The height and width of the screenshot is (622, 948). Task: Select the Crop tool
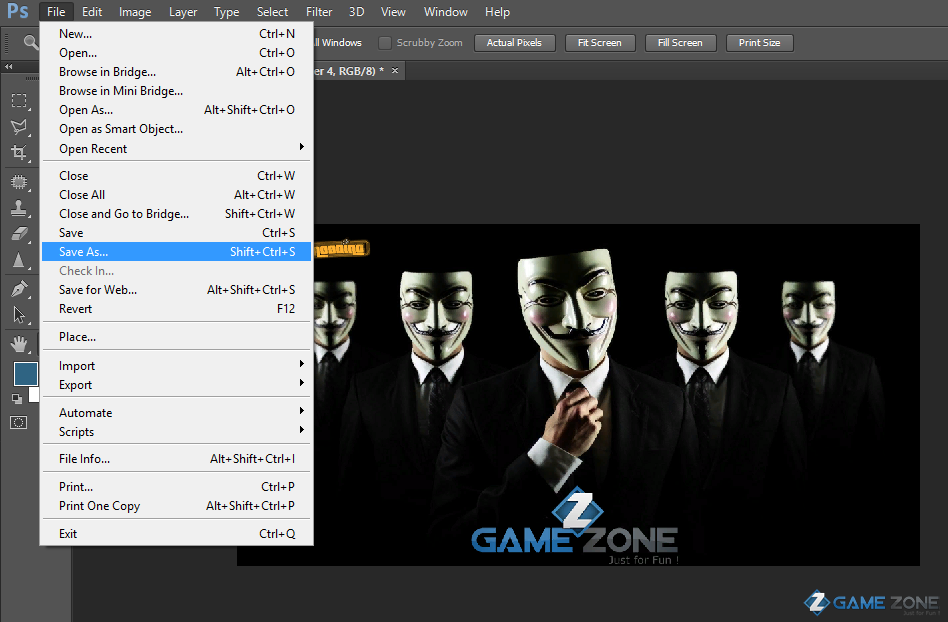point(19,153)
